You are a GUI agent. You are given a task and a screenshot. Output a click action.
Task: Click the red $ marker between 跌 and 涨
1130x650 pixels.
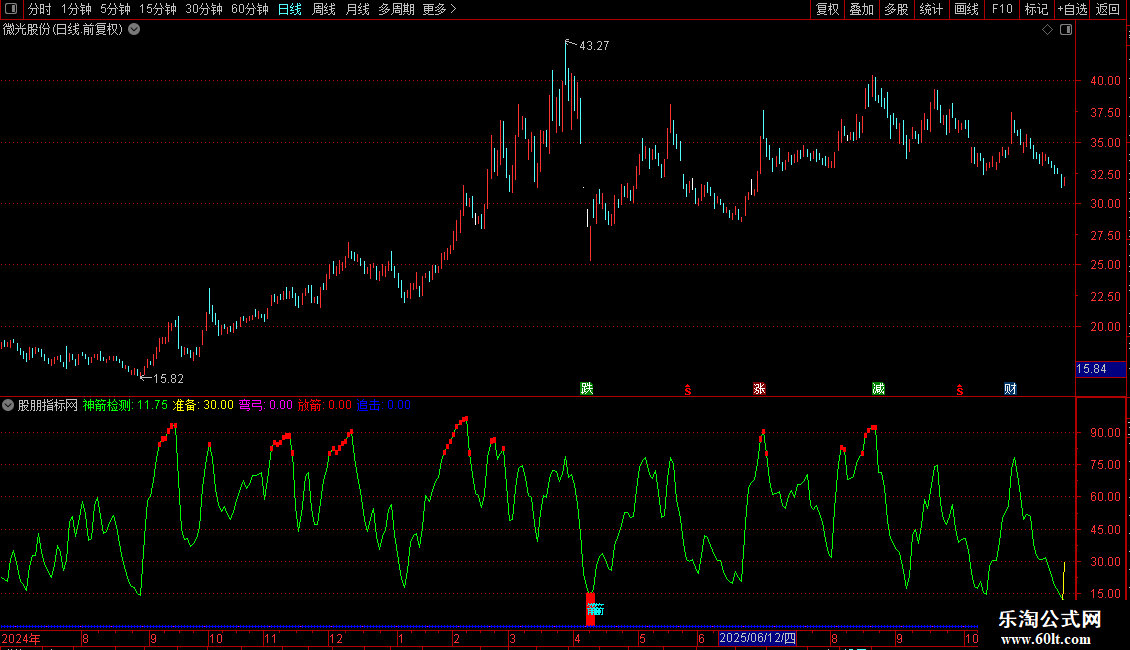pos(688,390)
